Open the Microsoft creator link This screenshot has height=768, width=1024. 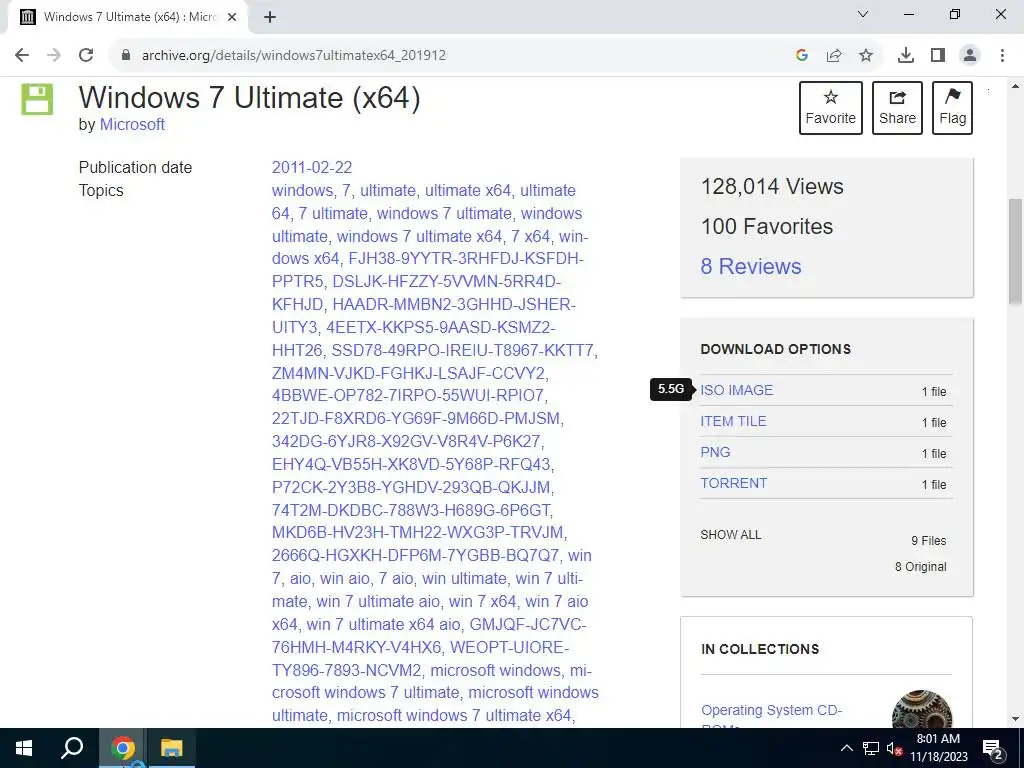[x=132, y=124]
